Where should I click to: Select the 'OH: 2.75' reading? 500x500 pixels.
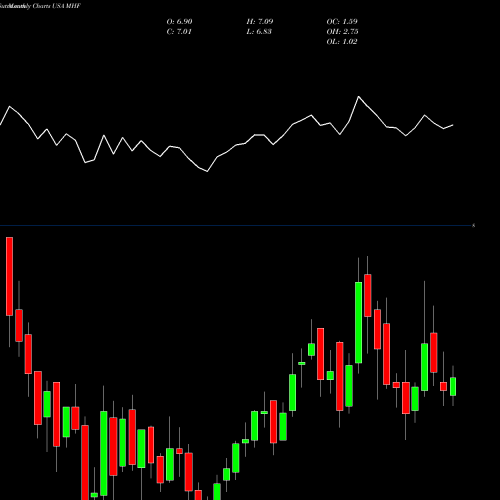[x=342, y=31]
